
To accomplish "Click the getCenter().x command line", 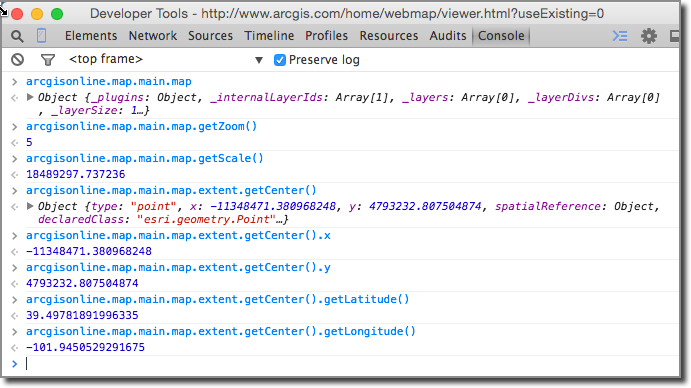I will point(178,235).
